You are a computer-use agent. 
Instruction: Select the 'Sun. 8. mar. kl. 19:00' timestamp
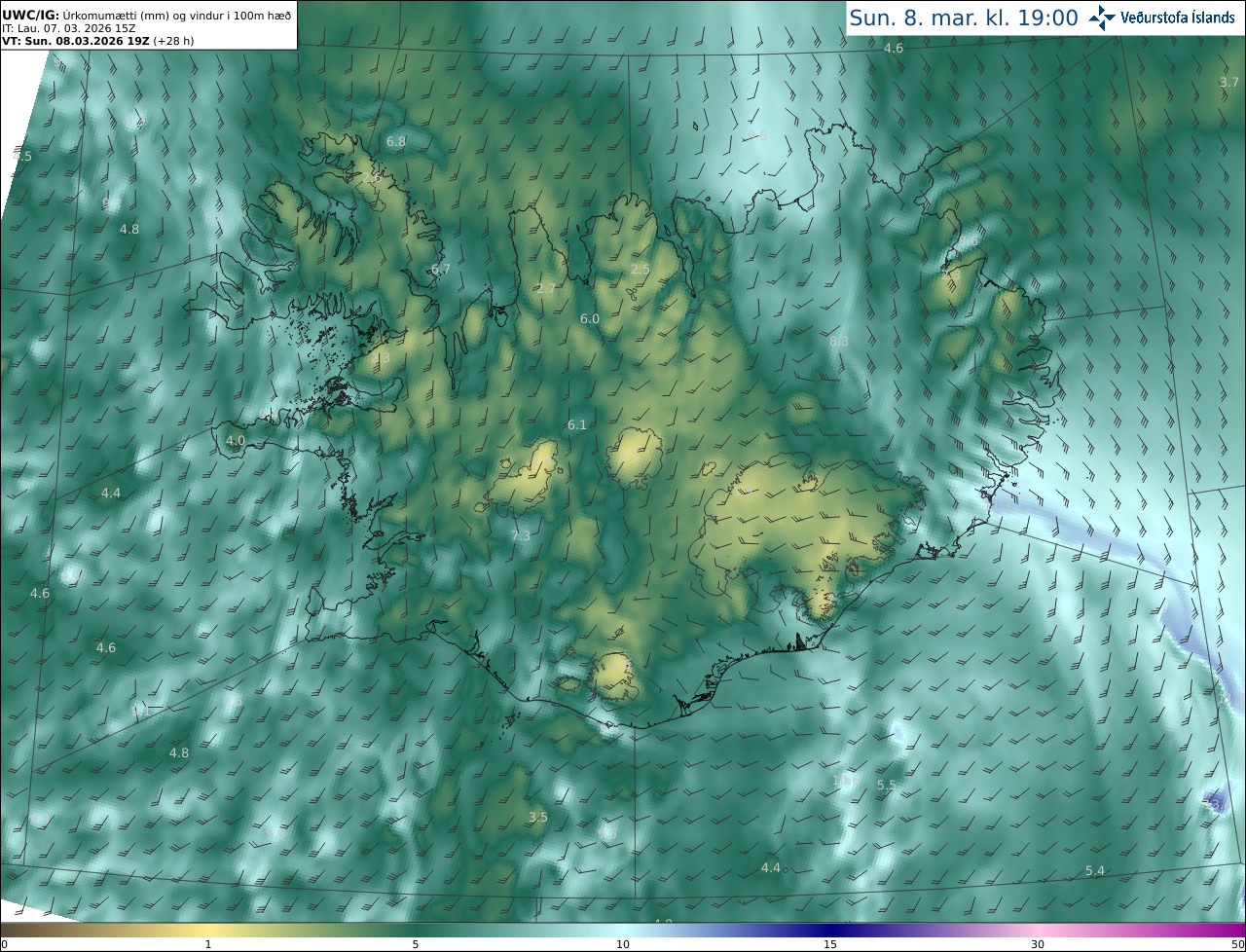(x=964, y=18)
